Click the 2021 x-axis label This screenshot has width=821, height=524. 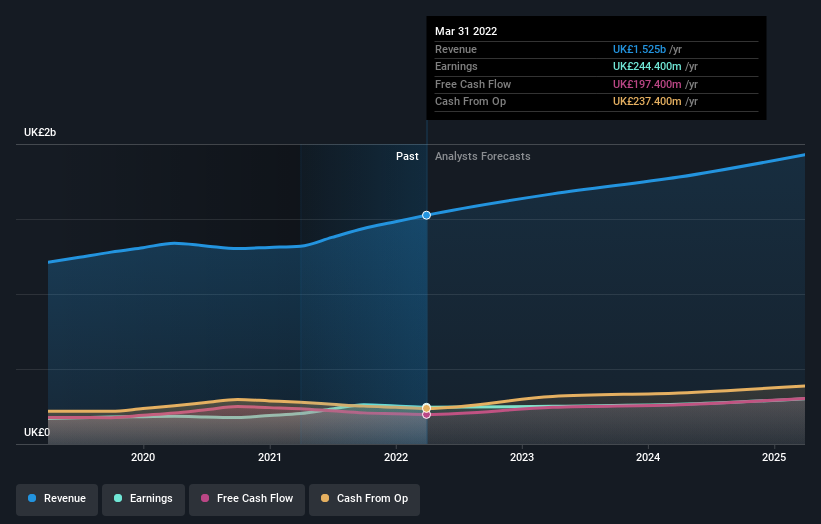pos(270,458)
